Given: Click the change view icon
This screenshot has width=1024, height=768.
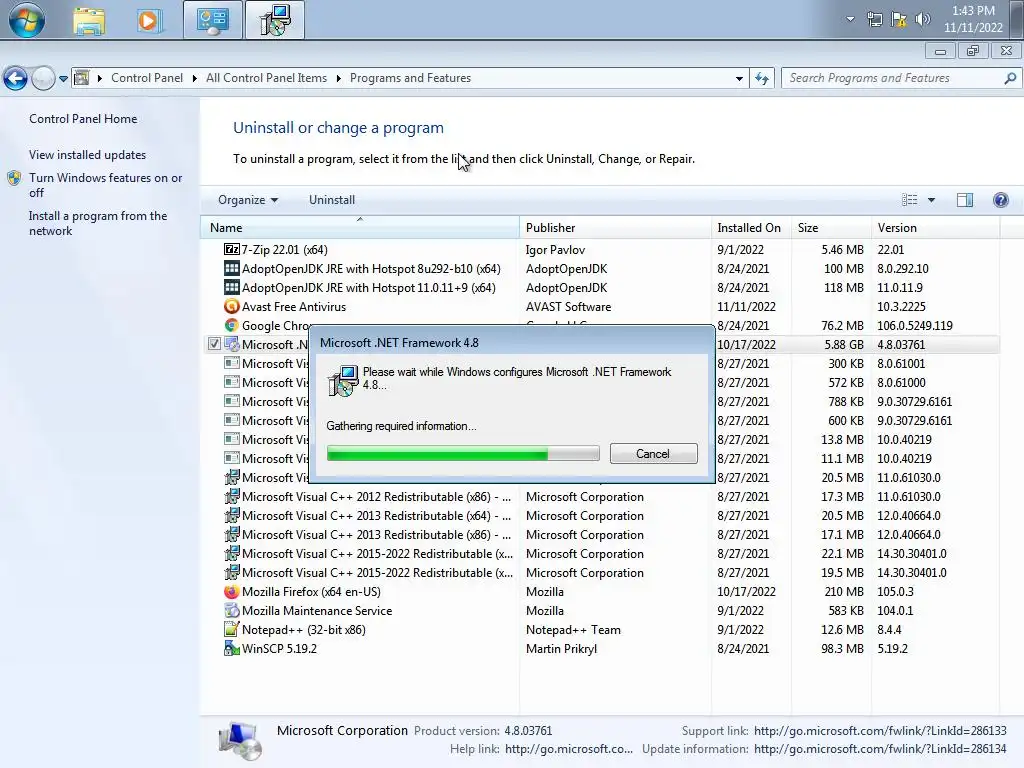Looking at the screenshot, I should pyautogui.click(x=909, y=200).
